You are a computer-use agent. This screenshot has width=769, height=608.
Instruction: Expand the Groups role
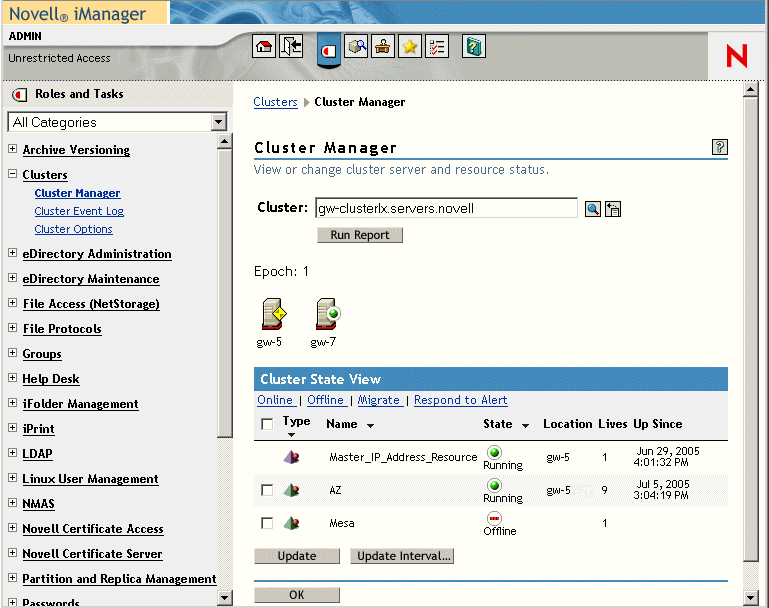pyautogui.click(x=13, y=353)
